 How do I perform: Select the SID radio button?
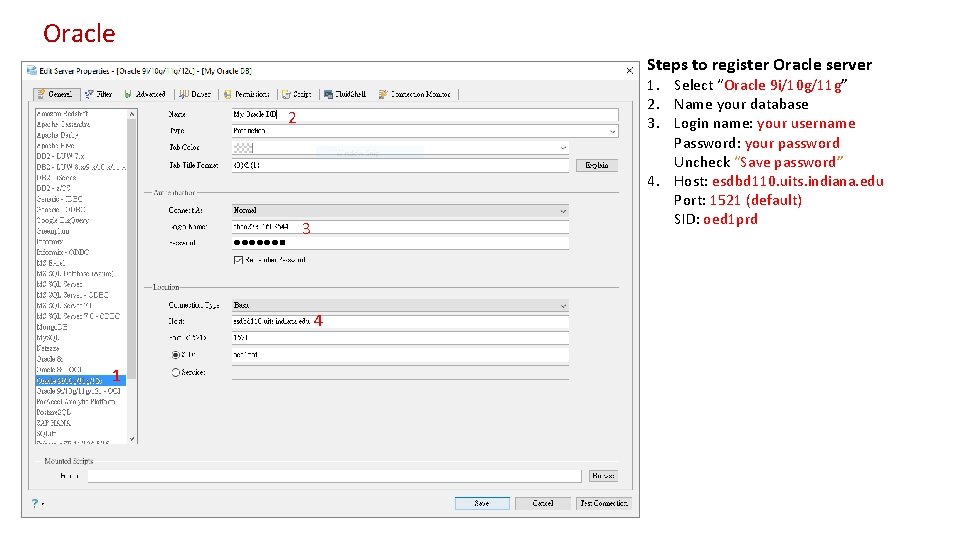pyautogui.click(x=176, y=355)
